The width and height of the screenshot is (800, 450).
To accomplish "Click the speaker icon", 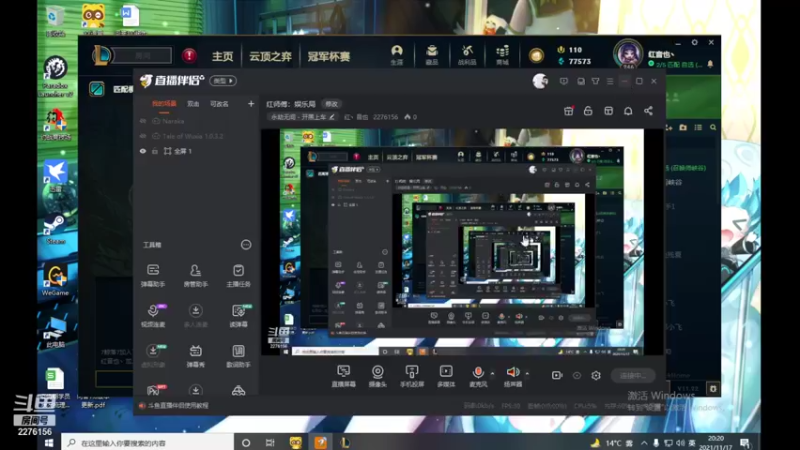I will point(513,372).
